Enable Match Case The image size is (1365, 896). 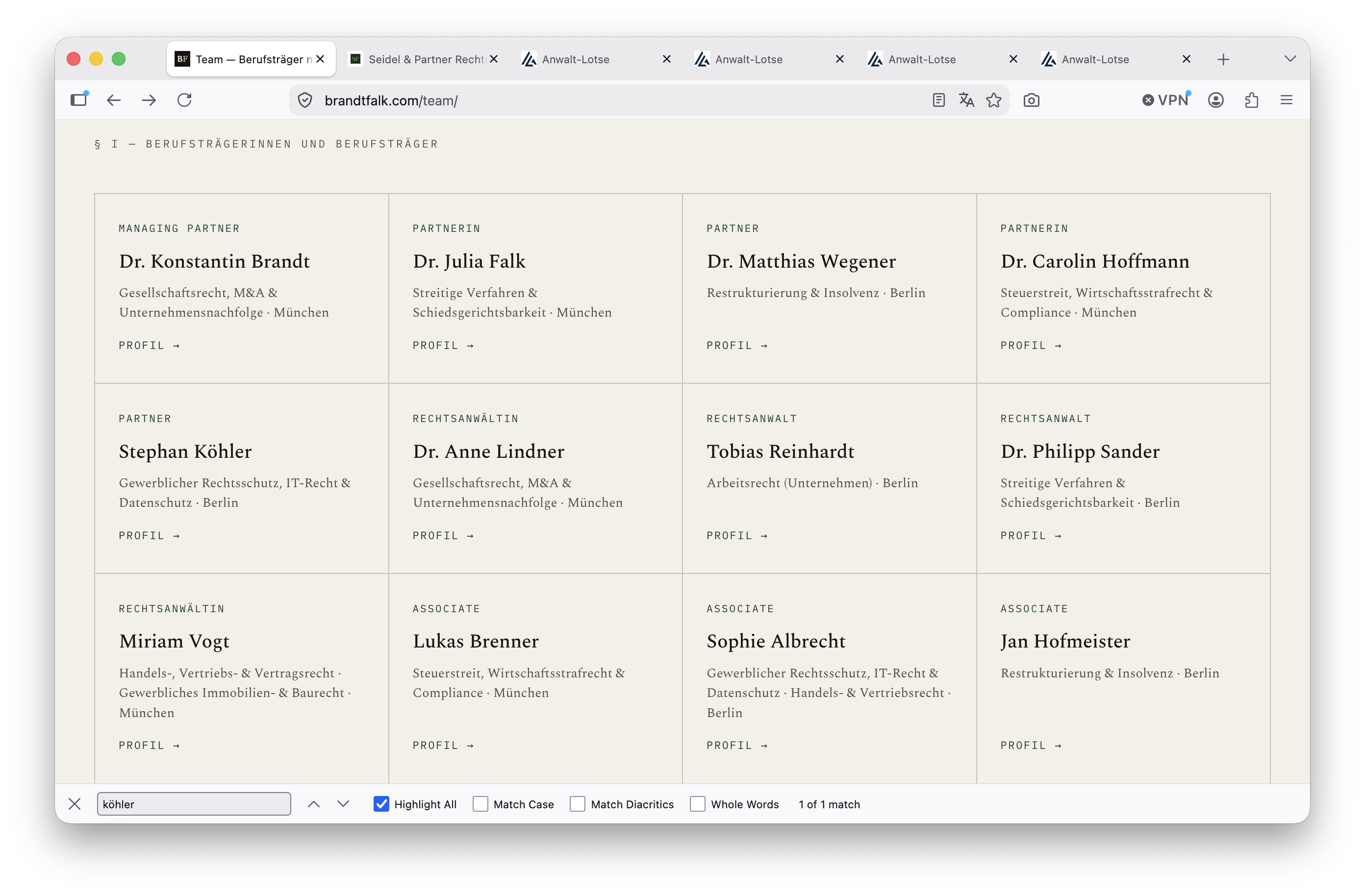click(x=480, y=804)
